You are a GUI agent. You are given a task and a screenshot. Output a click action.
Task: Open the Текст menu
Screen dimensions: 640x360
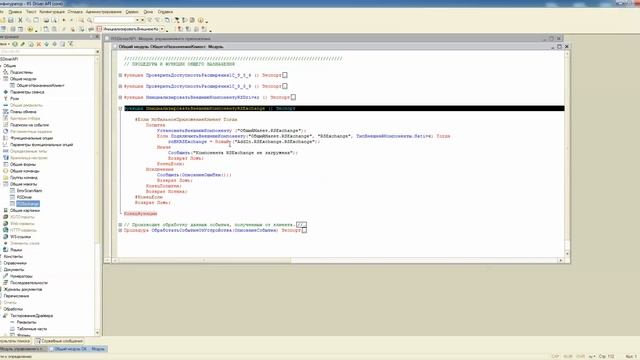31,12
